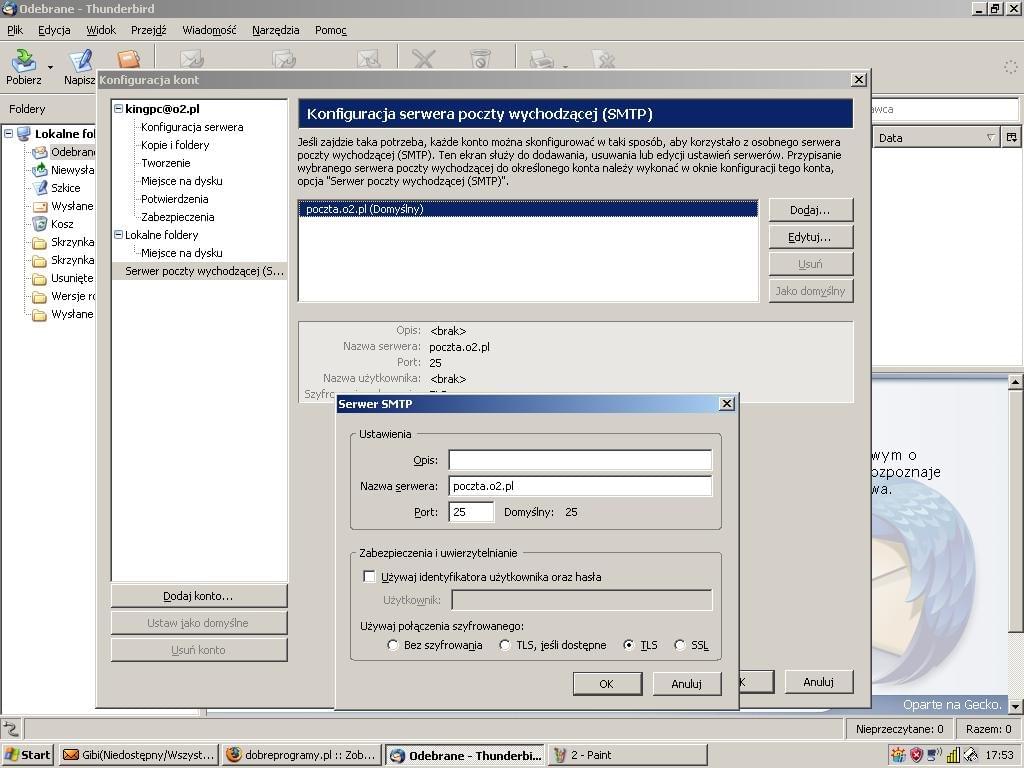Select the Odebrane inbox folder icon
Screen dimensions: 1024x768
40,152
